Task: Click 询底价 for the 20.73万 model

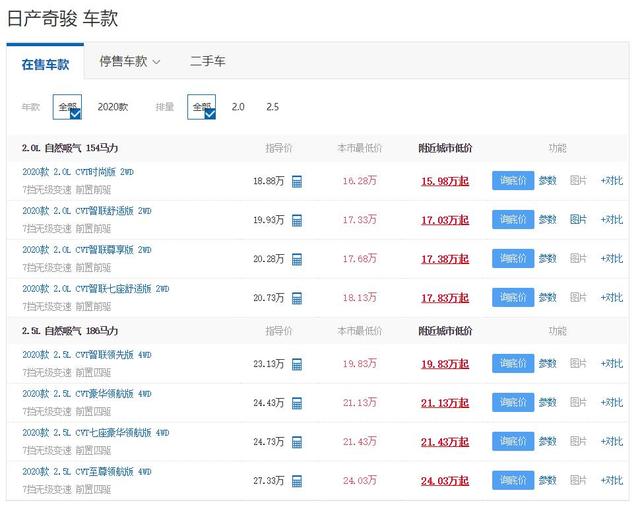Action: pyautogui.click(x=513, y=298)
